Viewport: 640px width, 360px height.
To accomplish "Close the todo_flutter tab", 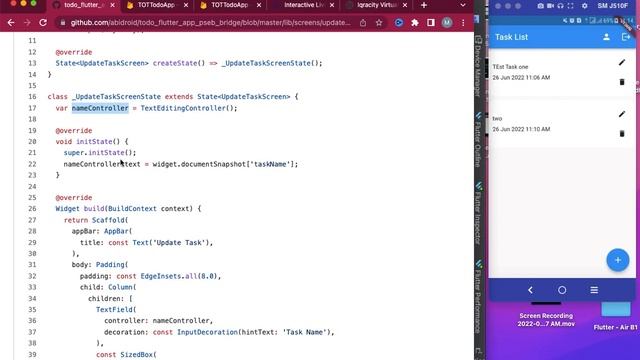I will 113,5.
